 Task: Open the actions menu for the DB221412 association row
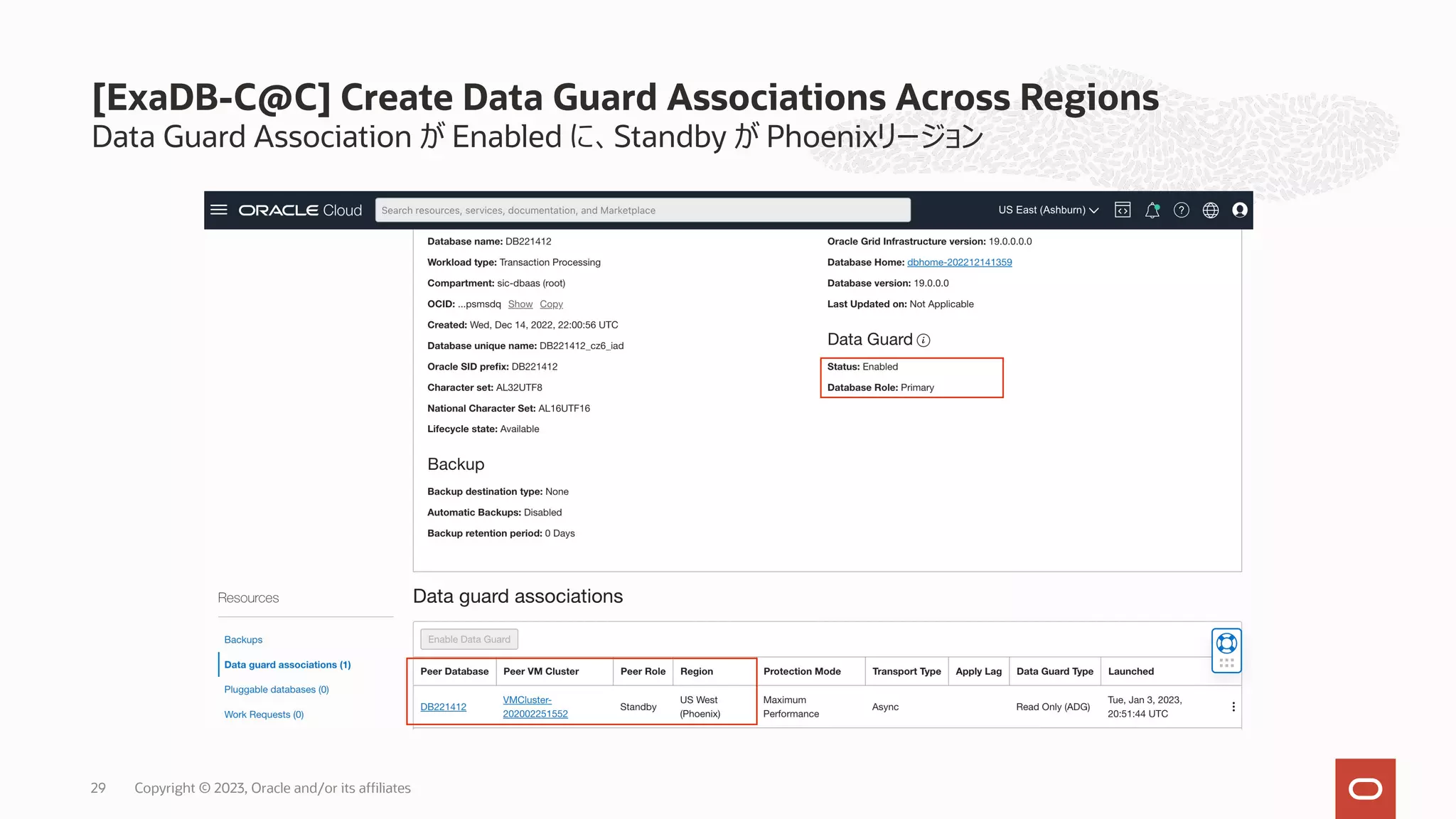[x=1233, y=707]
